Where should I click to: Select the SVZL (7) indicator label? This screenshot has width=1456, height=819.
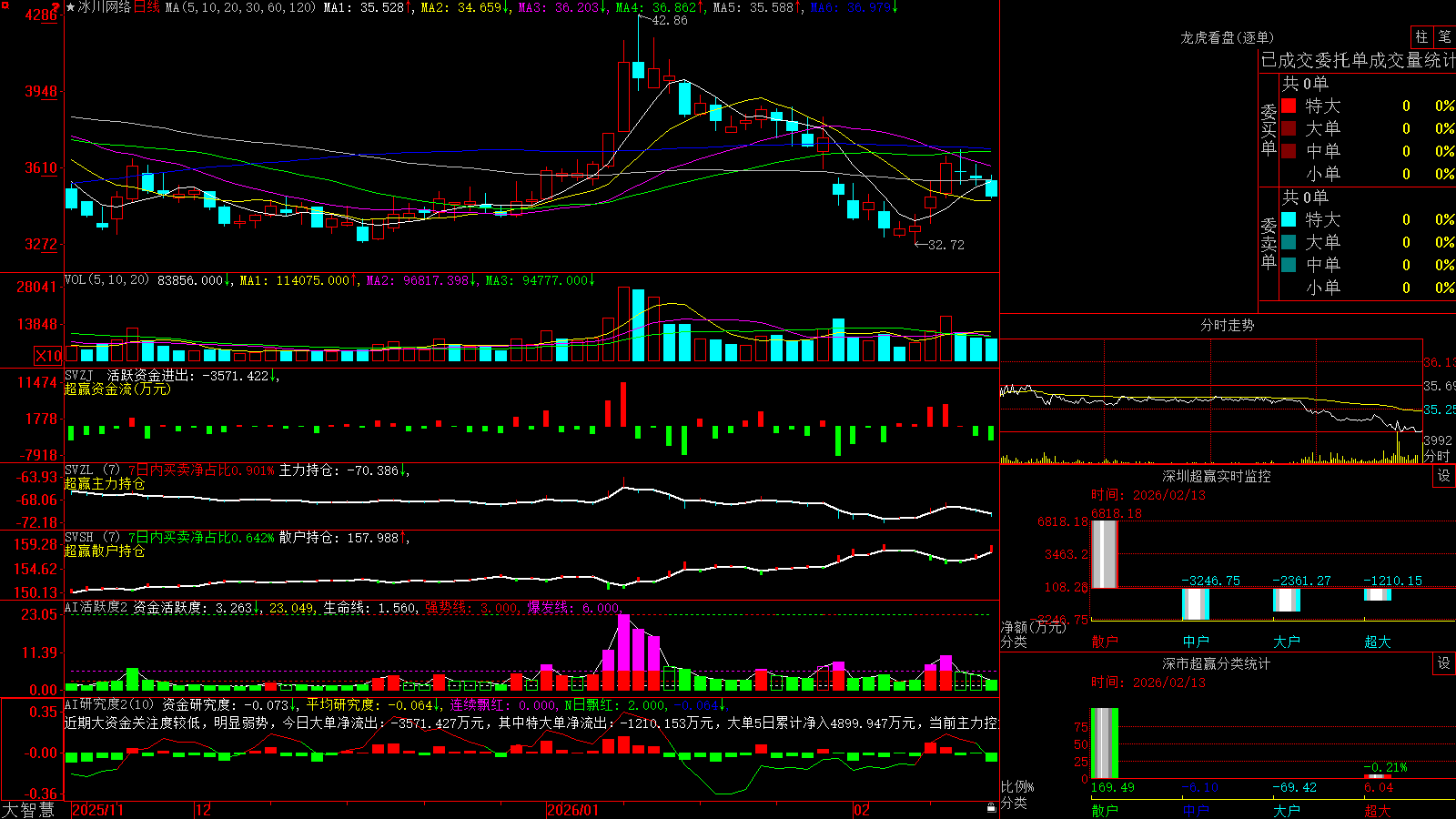[92, 470]
